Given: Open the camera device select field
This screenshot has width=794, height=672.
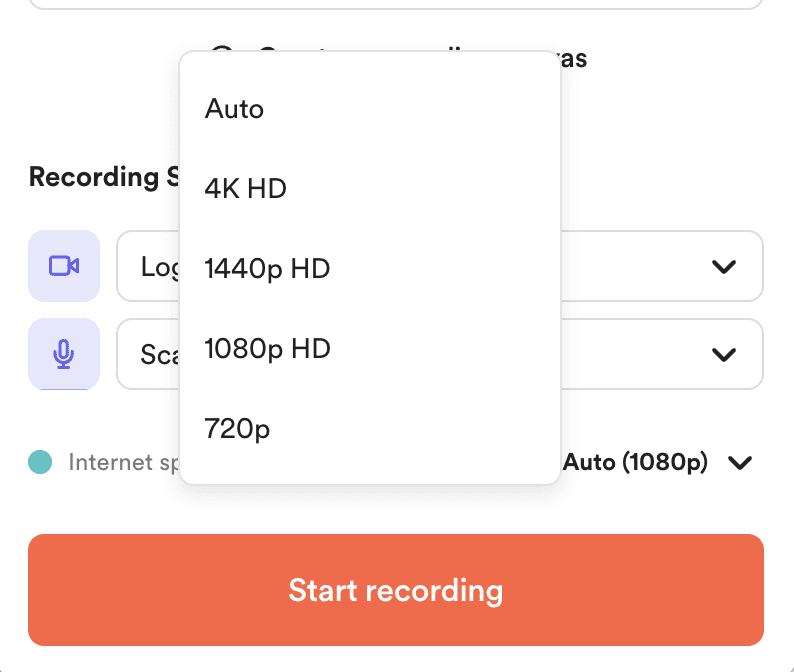Looking at the screenshot, I should pyautogui.click(x=148, y=266).
